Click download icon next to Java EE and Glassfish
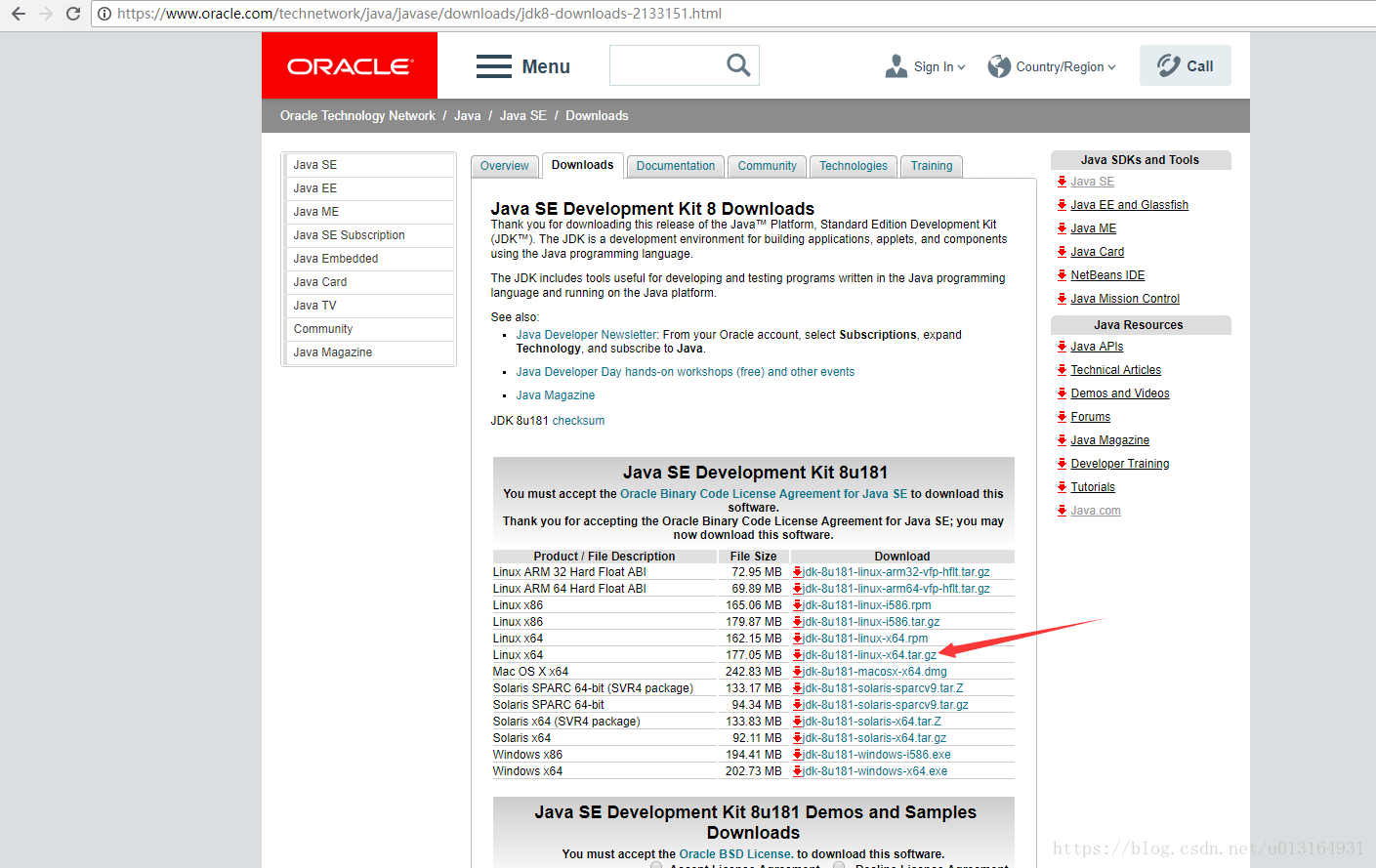1376x868 pixels. click(1062, 205)
